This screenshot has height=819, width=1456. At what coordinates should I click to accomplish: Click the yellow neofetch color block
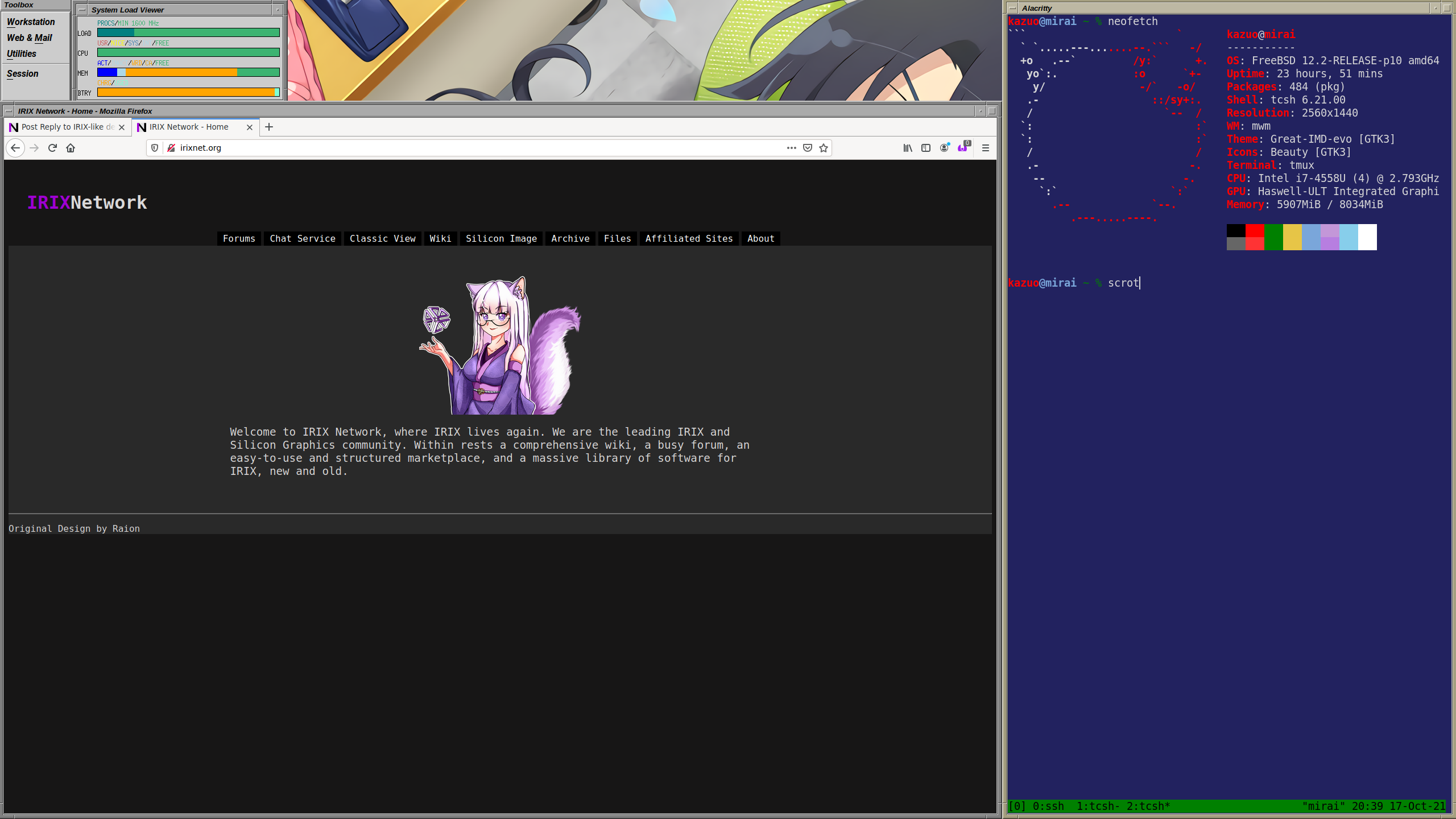click(1292, 237)
